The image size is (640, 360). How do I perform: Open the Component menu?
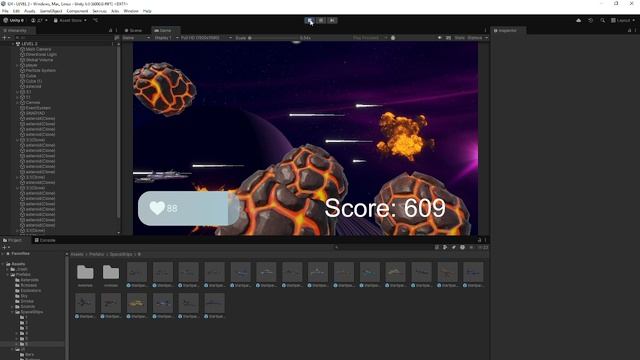[x=77, y=11]
